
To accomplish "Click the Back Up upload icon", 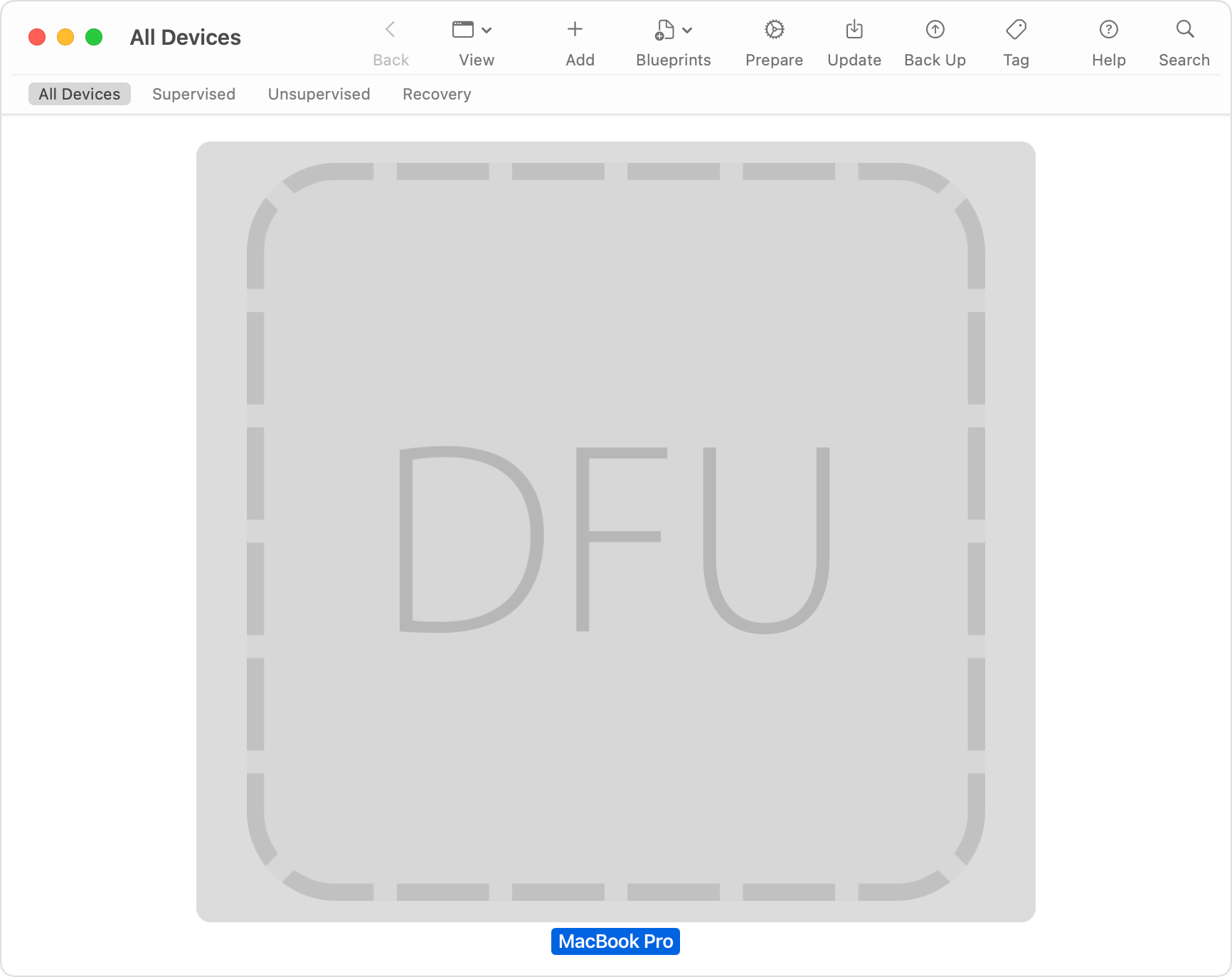I will 935,29.
